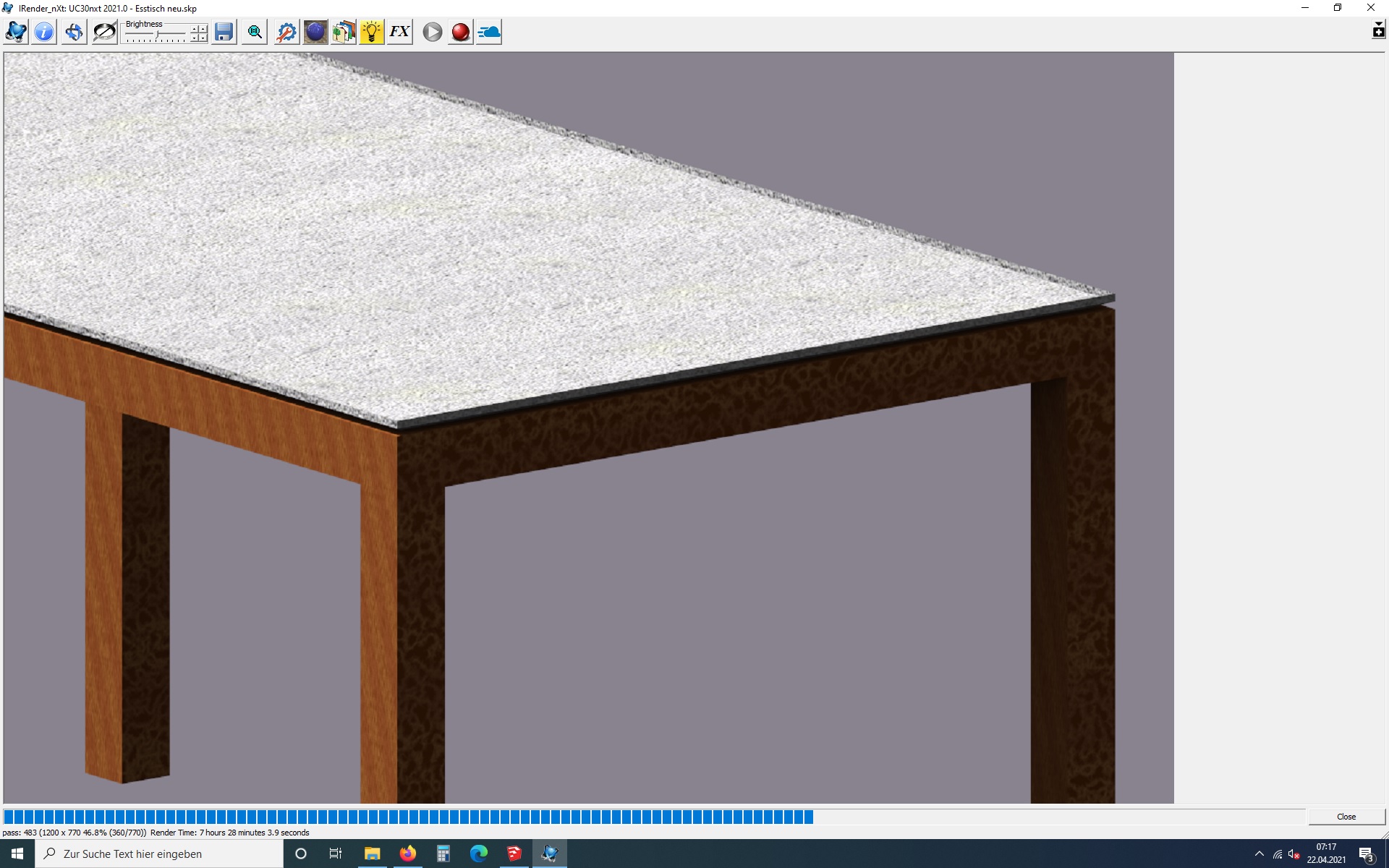Image resolution: width=1389 pixels, height=868 pixels.
Task: Open Firefox from the taskbar
Action: 407,854
